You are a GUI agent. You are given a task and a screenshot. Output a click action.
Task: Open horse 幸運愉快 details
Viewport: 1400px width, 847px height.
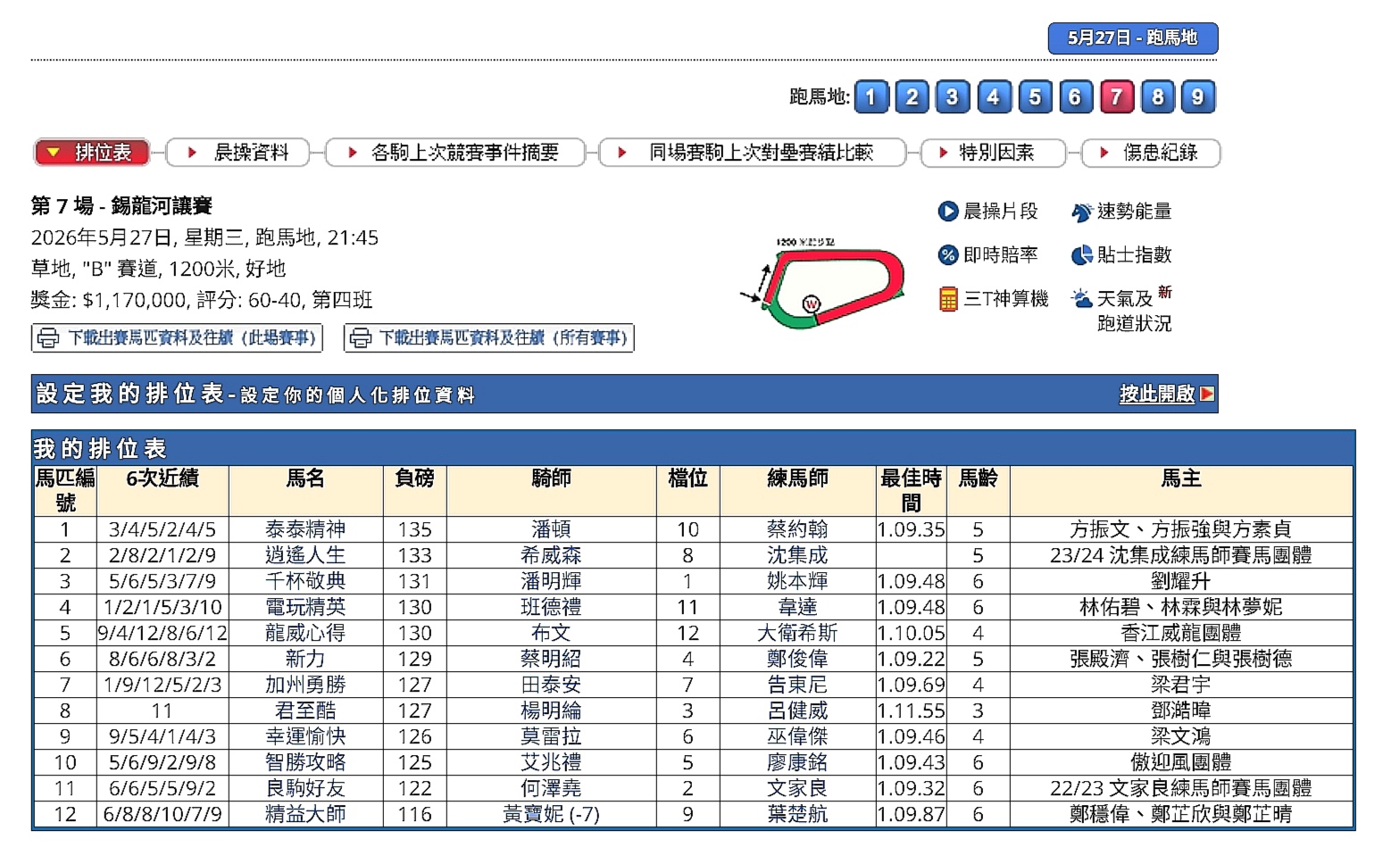[305, 736]
